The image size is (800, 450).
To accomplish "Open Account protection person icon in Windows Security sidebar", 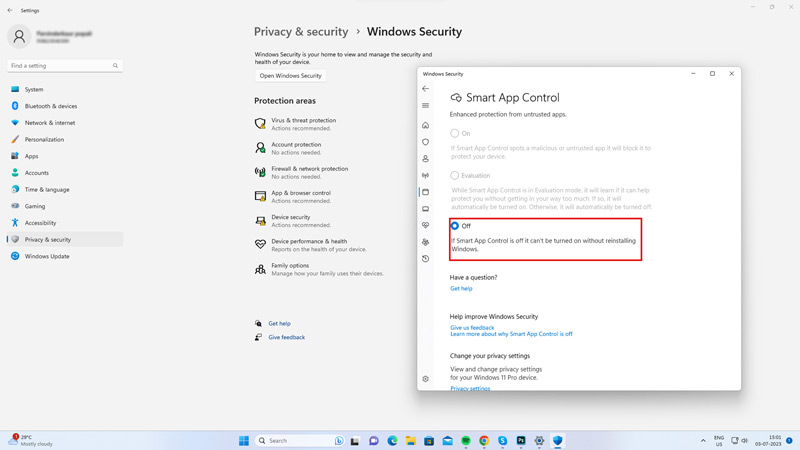I will point(426,159).
